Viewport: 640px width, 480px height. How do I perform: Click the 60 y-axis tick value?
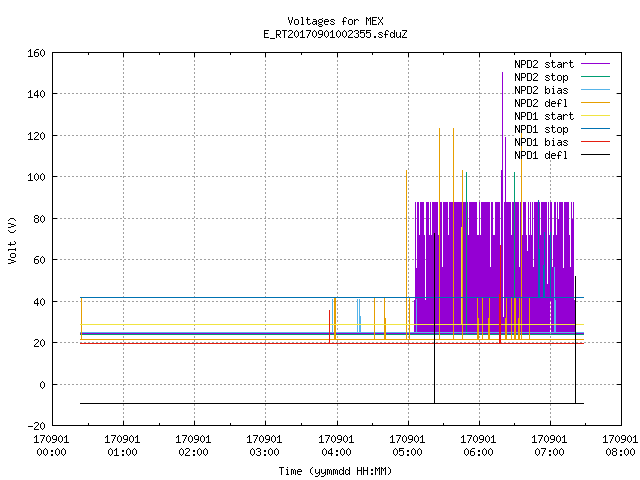(x=39, y=260)
